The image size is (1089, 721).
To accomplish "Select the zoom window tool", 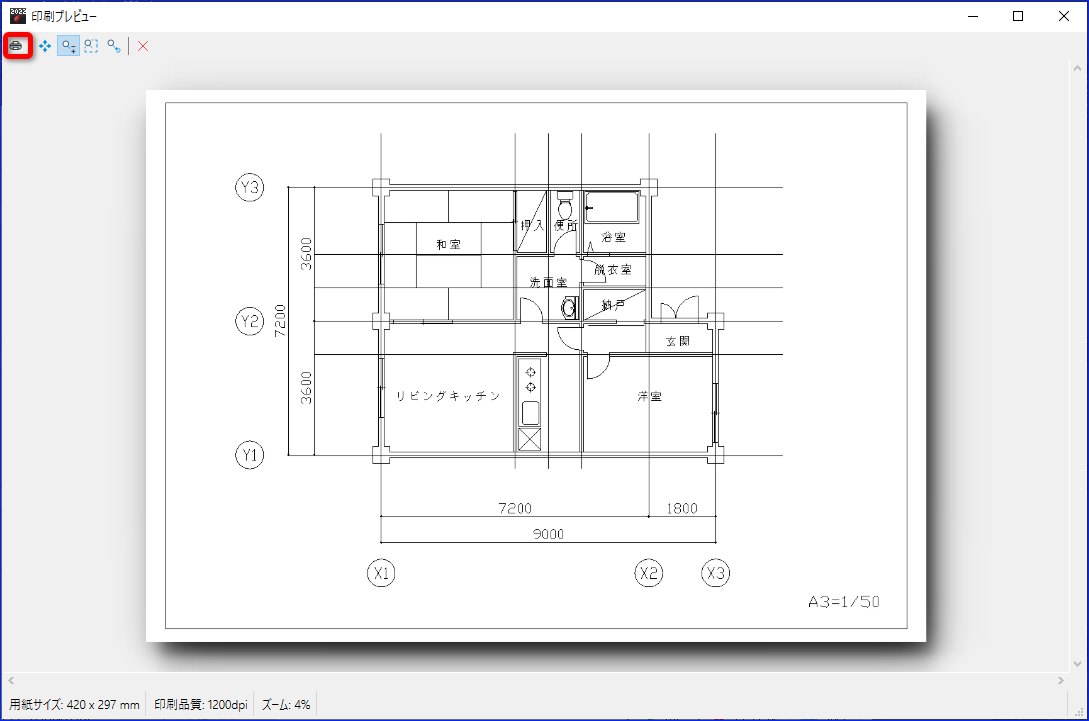I will (91, 47).
